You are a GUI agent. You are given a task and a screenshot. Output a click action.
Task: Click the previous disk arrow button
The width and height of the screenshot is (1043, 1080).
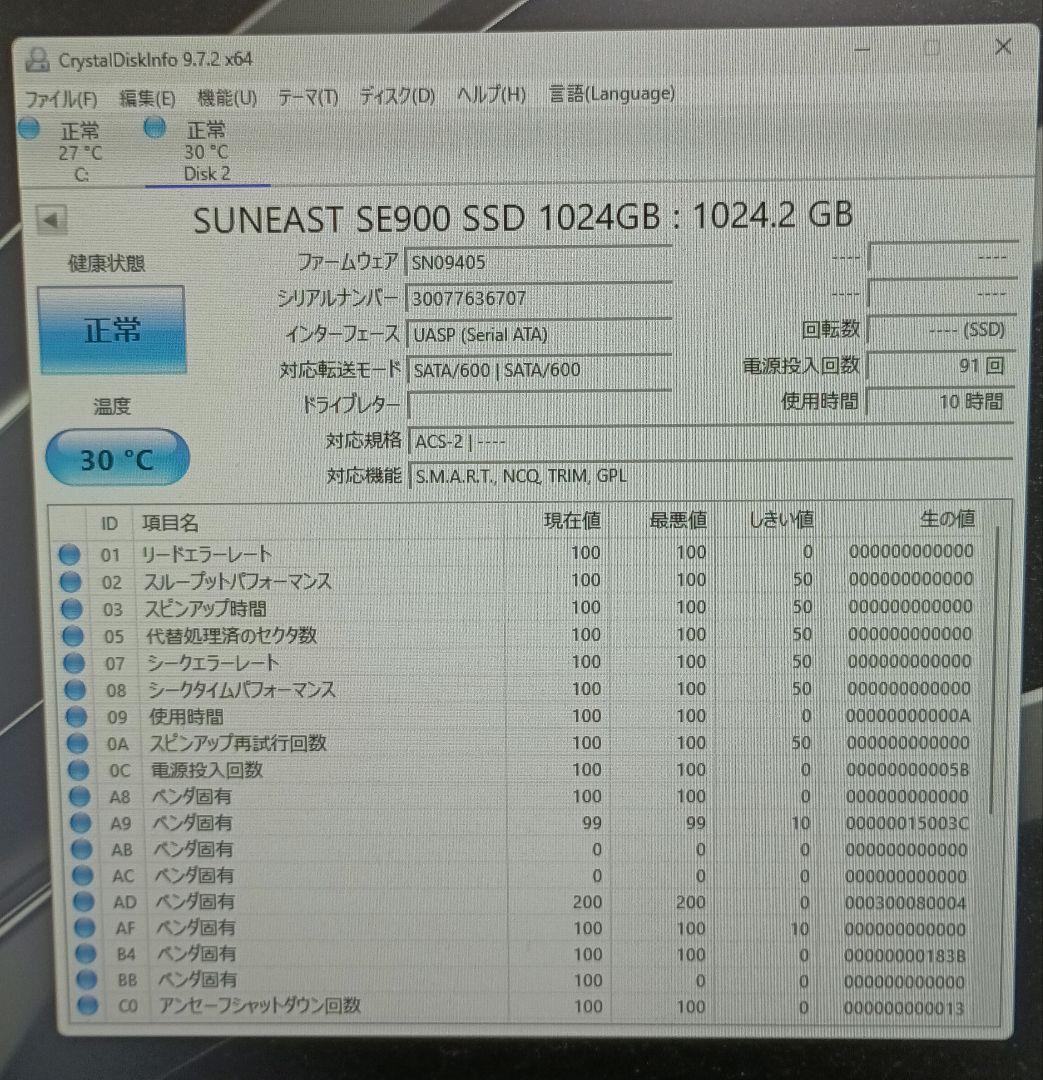coord(51,220)
